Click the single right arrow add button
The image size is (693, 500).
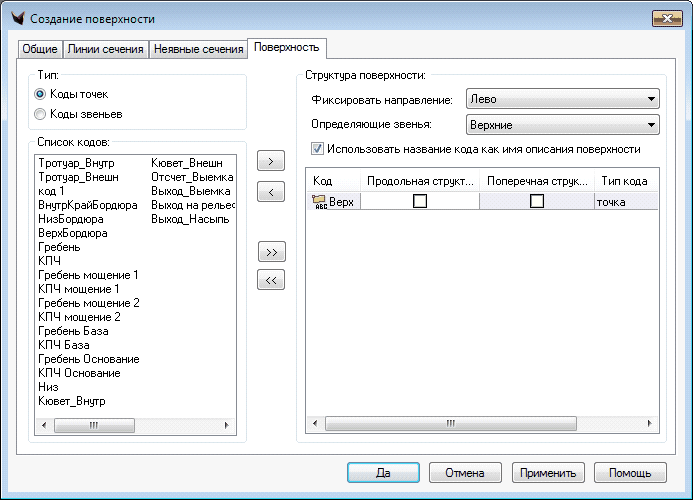click(270, 160)
